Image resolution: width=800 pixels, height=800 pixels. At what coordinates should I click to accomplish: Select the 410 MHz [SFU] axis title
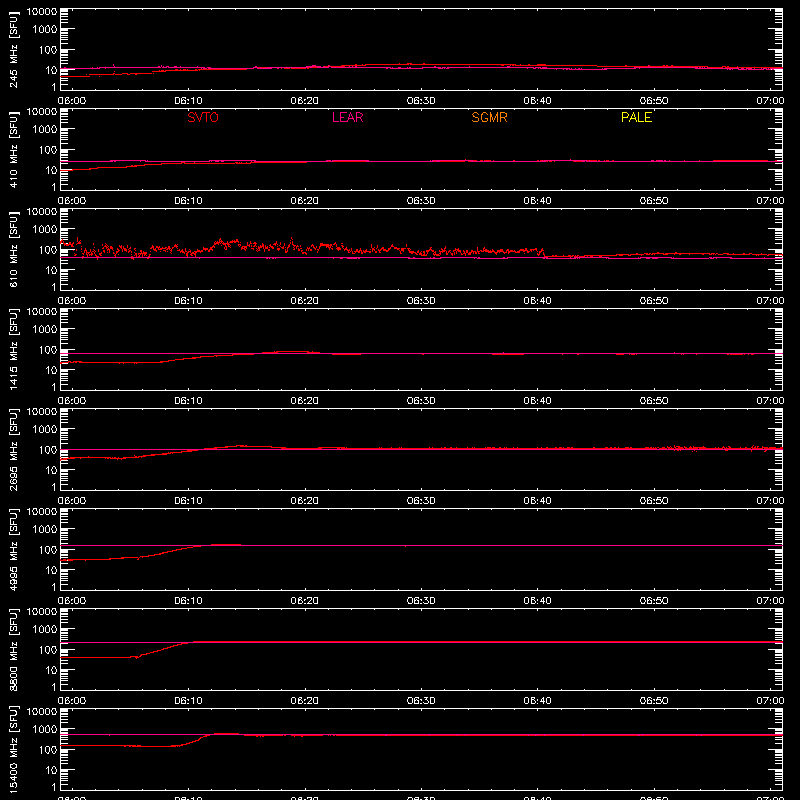click(x=14, y=149)
